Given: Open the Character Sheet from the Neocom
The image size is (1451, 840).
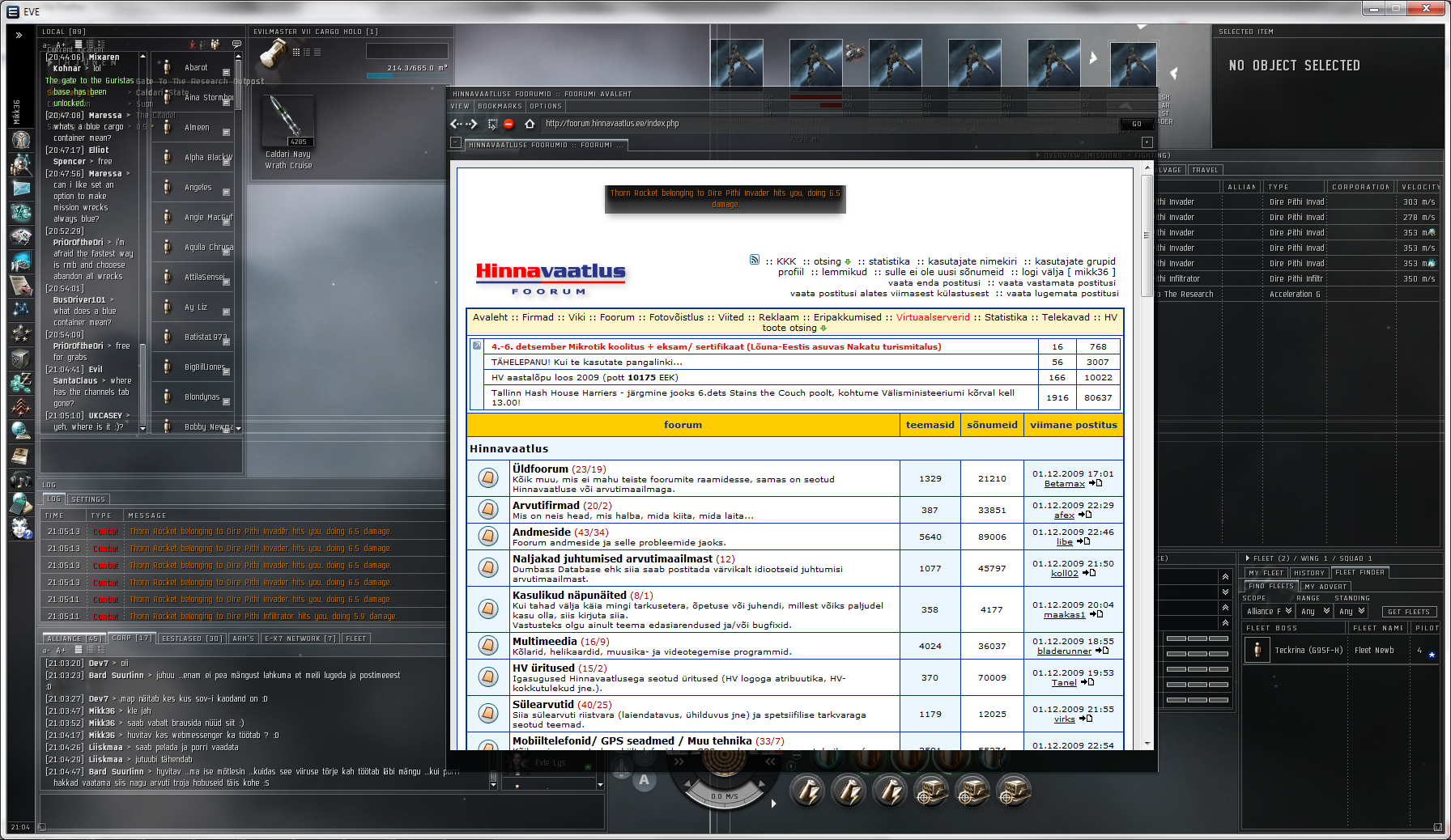Looking at the screenshot, I should (x=21, y=140).
